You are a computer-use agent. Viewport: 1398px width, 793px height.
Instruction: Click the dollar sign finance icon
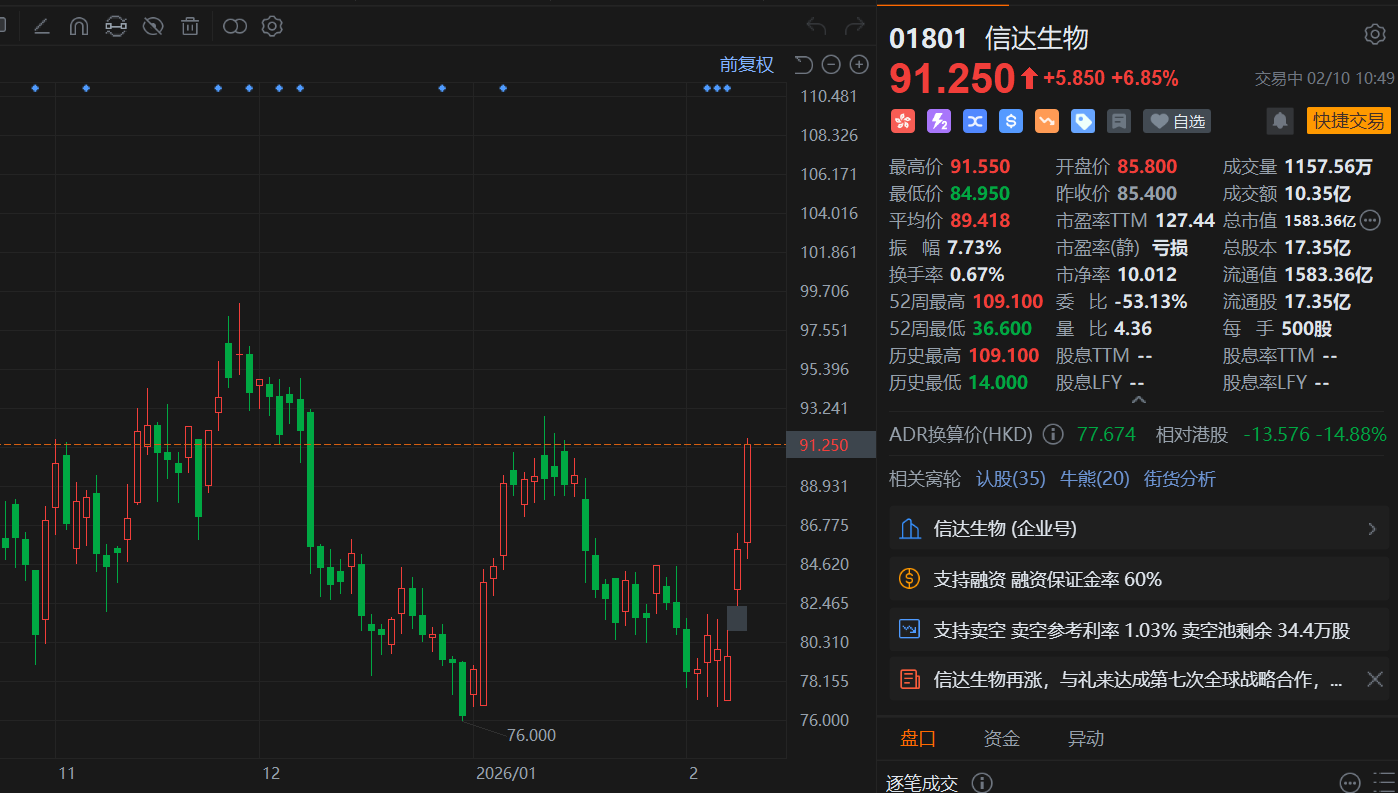tap(1010, 121)
